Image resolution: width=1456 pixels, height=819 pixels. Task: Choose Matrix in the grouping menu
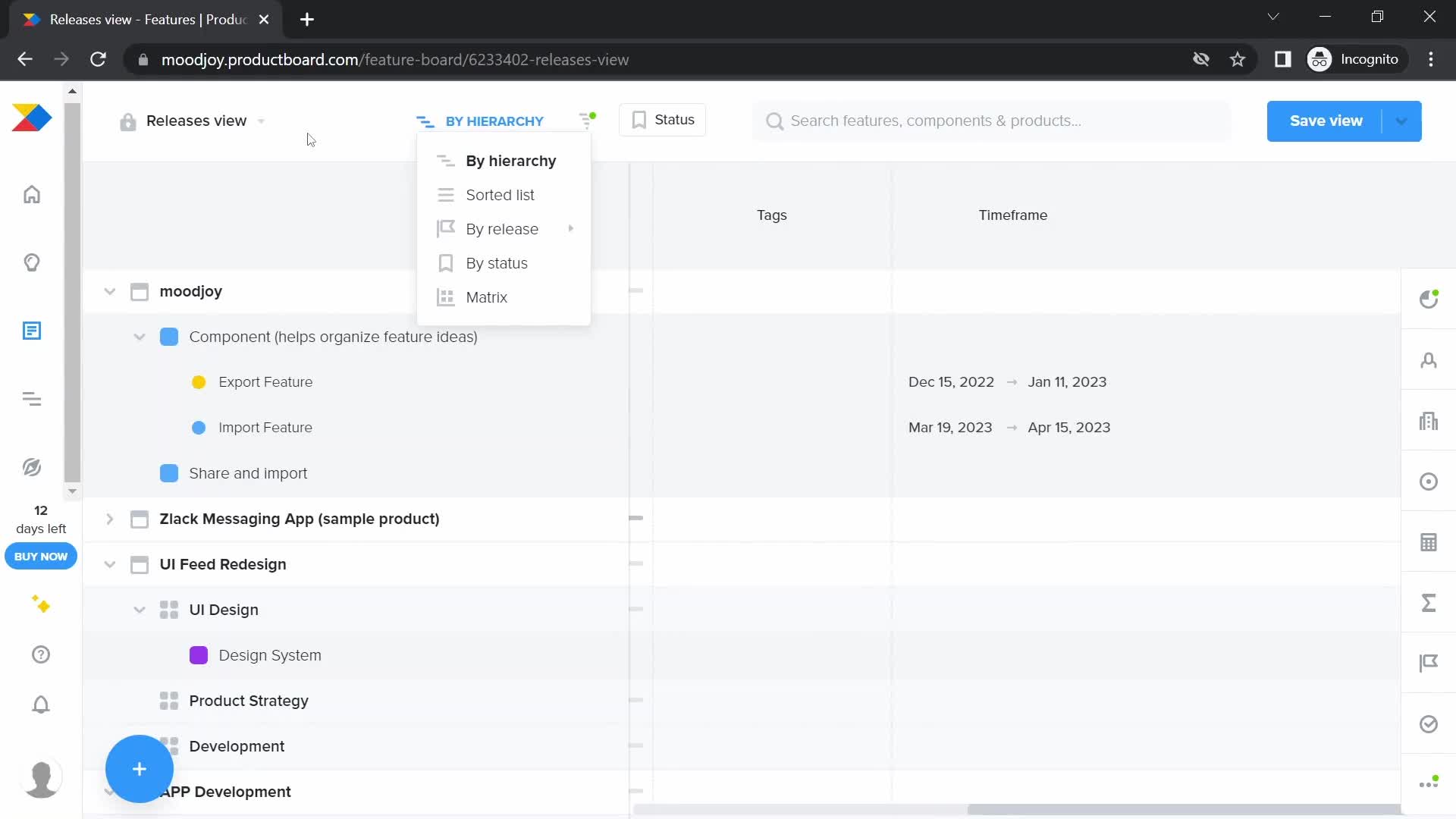504,297
